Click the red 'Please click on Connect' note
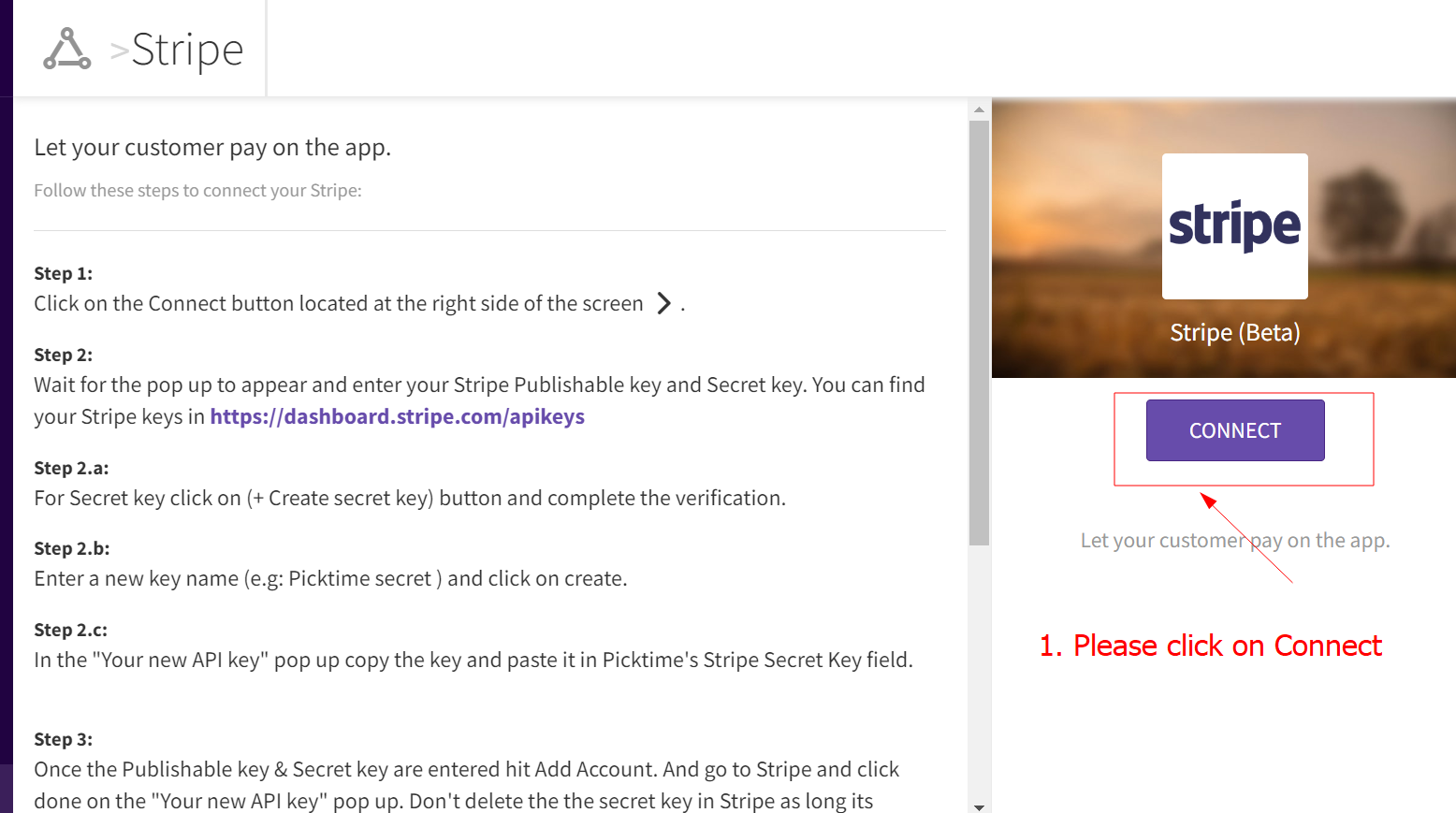Image resolution: width=1456 pixels, height=813 pixels. click(1210, 646)
